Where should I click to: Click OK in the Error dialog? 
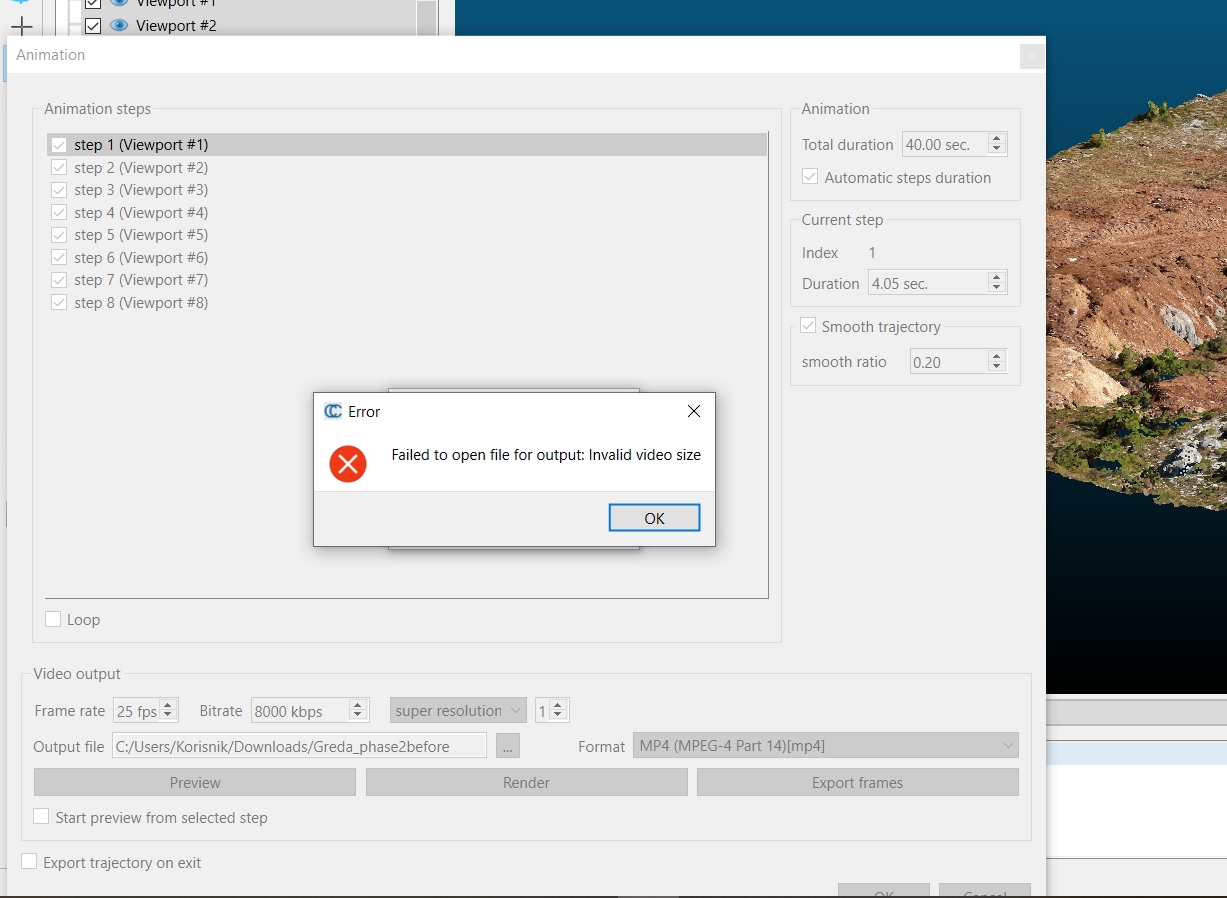[x=654, y=518]
